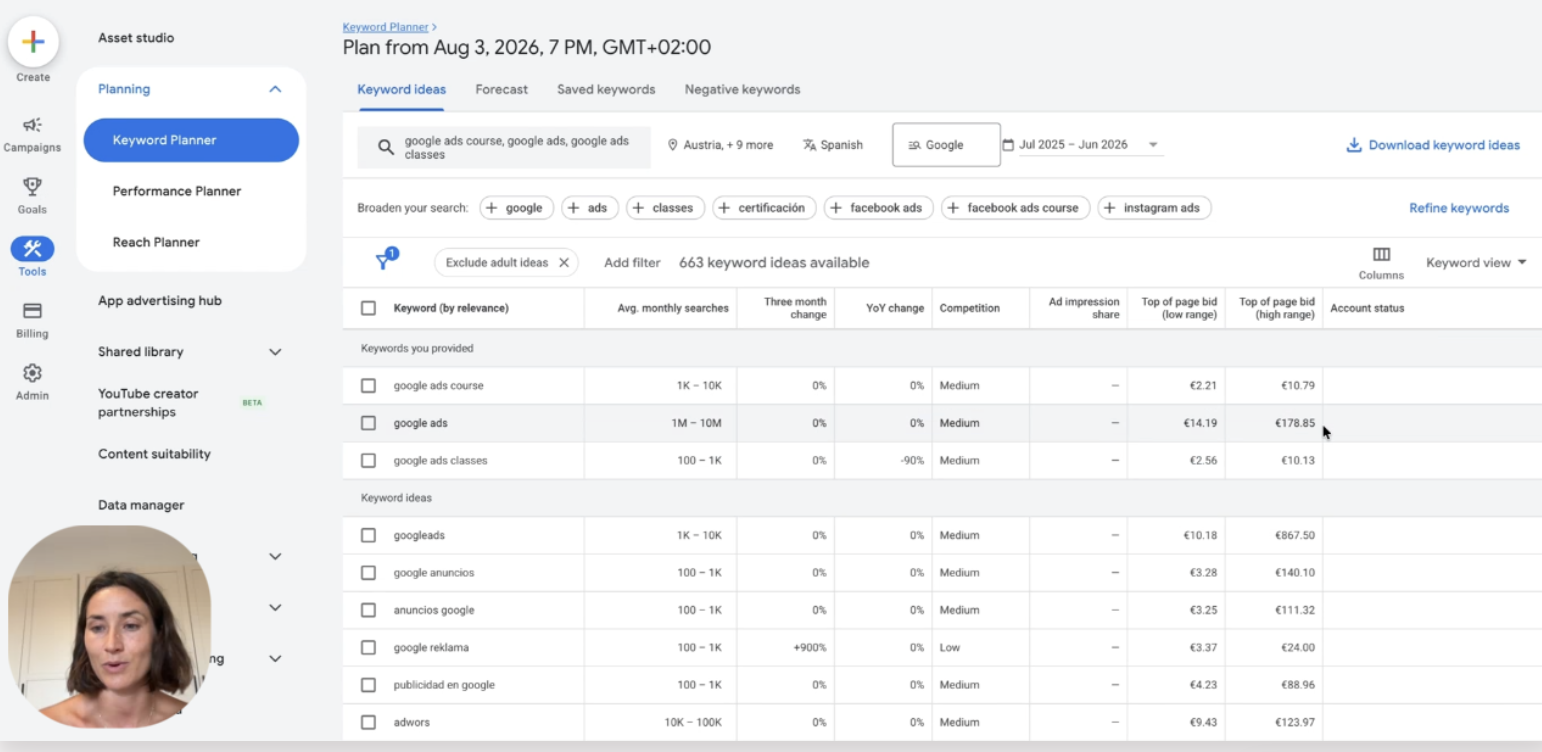Check the 'anuncios google' row checkbox

point(368,610)
